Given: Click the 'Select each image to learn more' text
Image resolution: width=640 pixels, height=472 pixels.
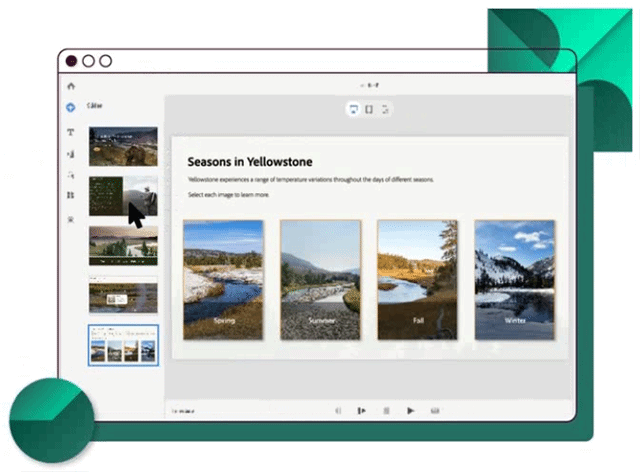Looking at the screenshot, I should (x=228, y=195).
